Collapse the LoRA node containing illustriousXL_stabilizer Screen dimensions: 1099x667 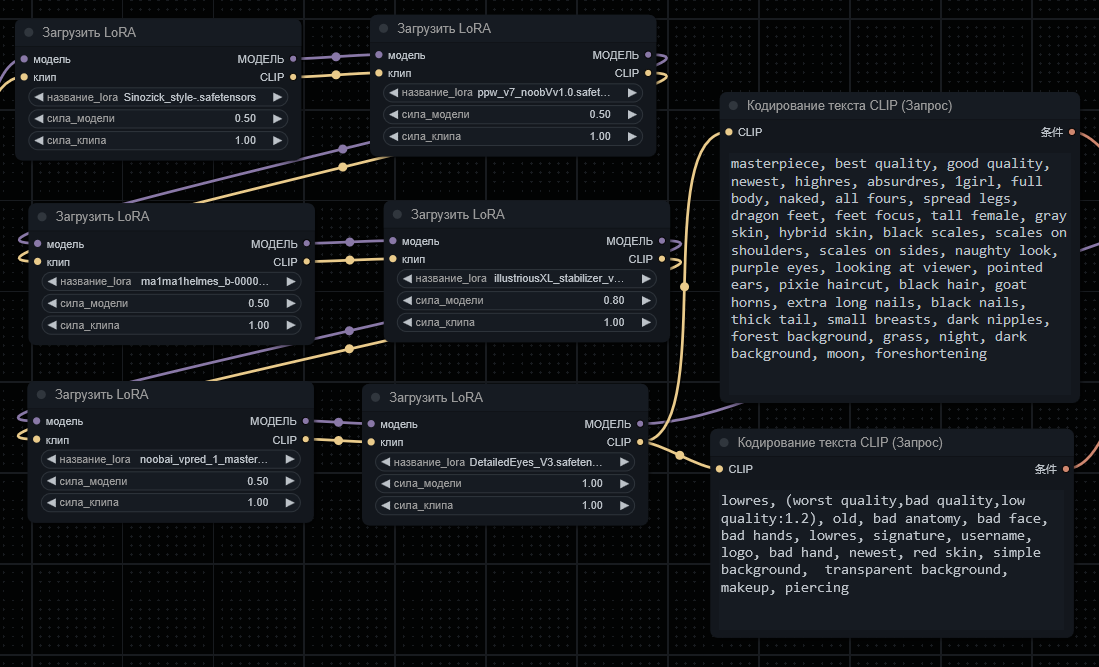397,214
